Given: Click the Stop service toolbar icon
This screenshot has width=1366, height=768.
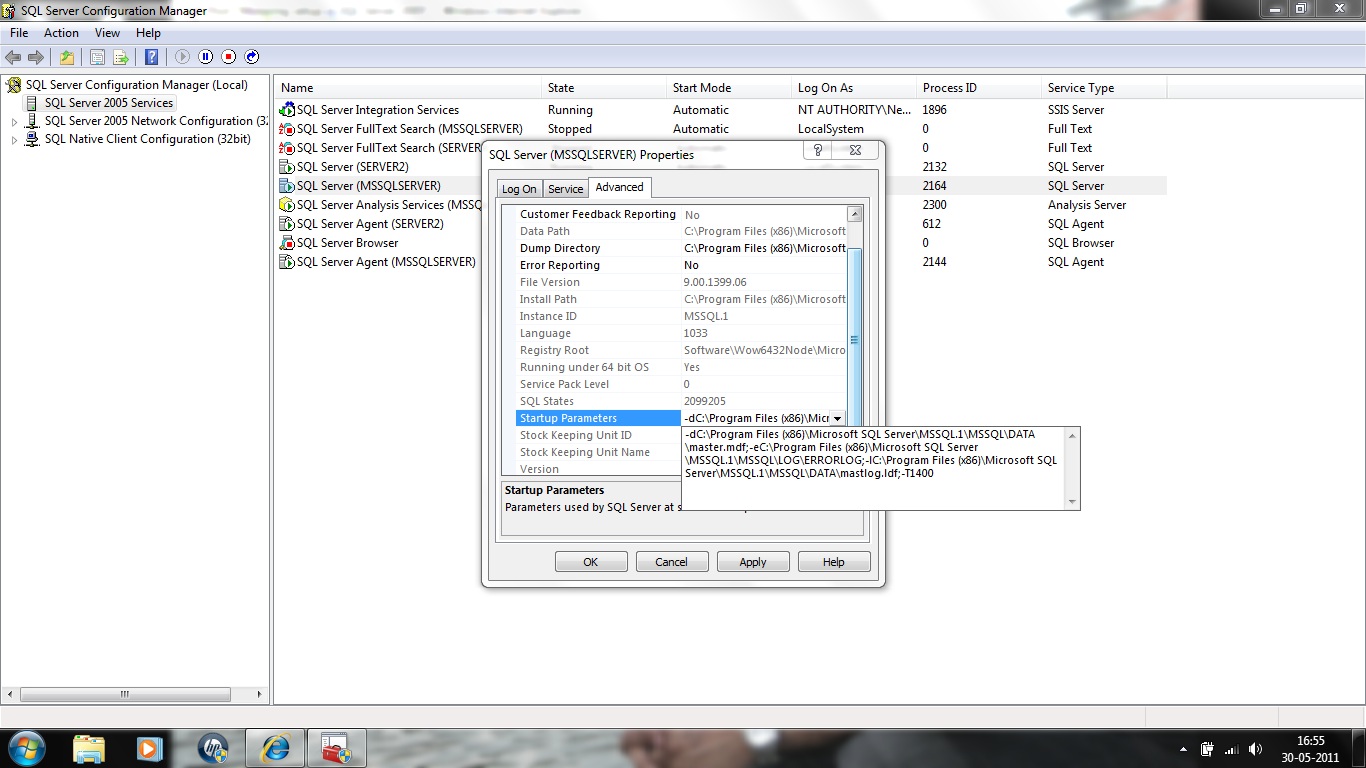Looking at the screenshot, I should (229, 57).
